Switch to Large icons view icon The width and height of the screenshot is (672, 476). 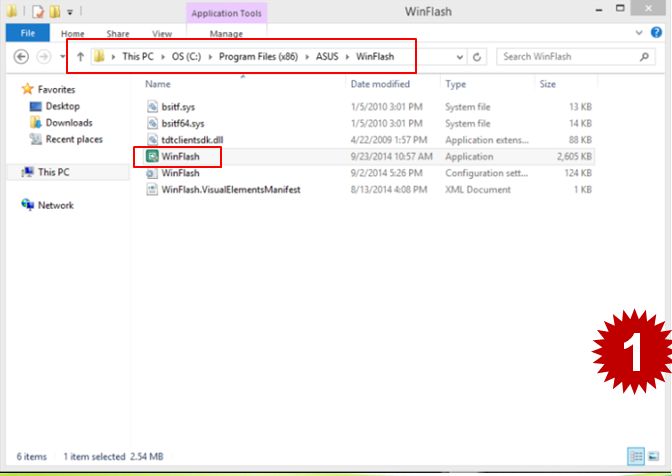[654, 456]
